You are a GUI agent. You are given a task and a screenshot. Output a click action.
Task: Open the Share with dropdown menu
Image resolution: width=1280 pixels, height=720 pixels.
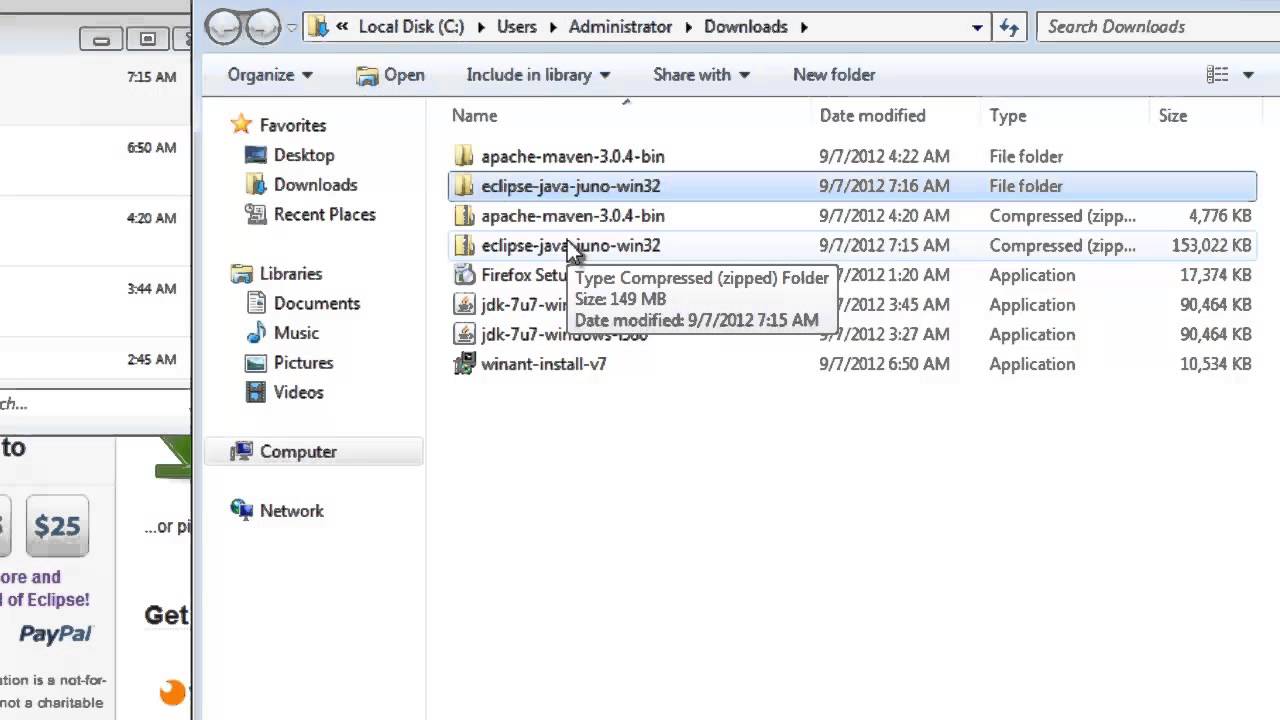point(701,75)
